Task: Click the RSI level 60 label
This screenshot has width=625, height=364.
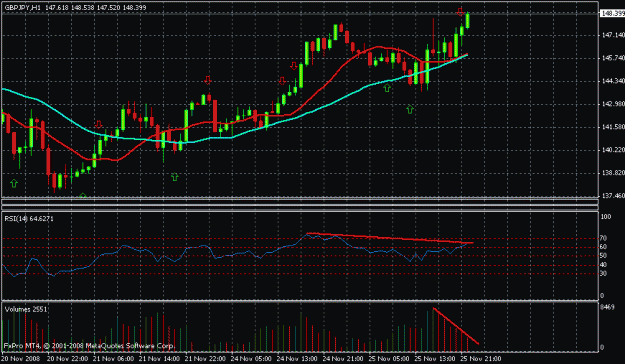Action: point(603,247)
